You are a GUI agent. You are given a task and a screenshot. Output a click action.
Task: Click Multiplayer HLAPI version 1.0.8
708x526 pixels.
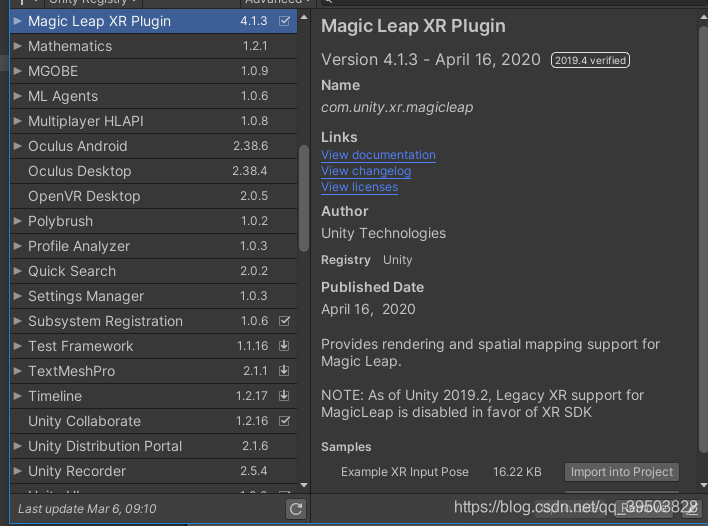click(254, 121)
